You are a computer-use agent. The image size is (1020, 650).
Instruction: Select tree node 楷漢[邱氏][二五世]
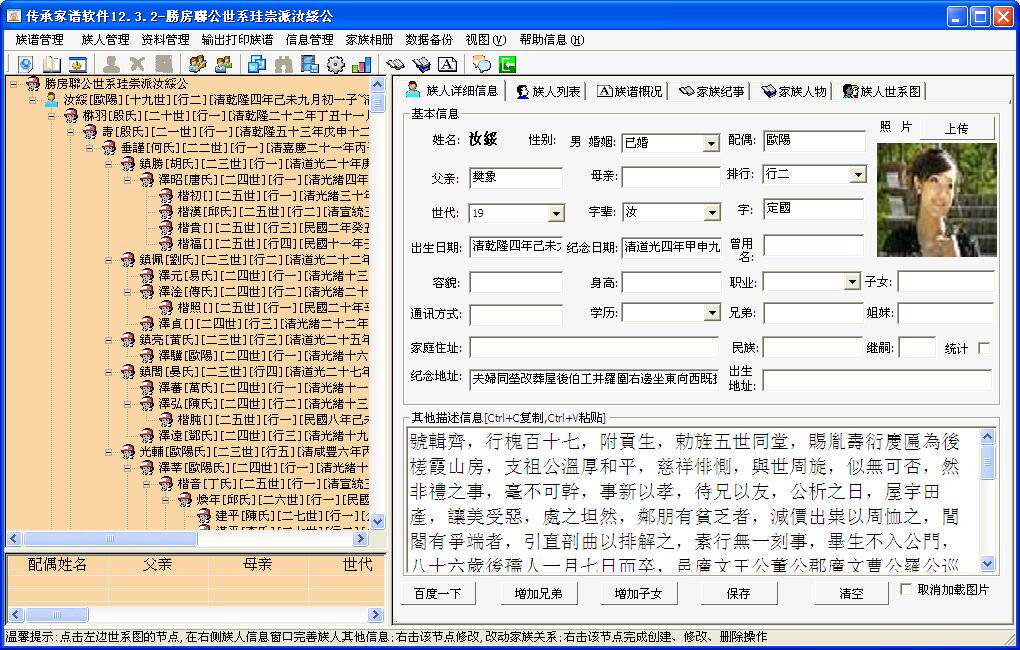[273, 211]
